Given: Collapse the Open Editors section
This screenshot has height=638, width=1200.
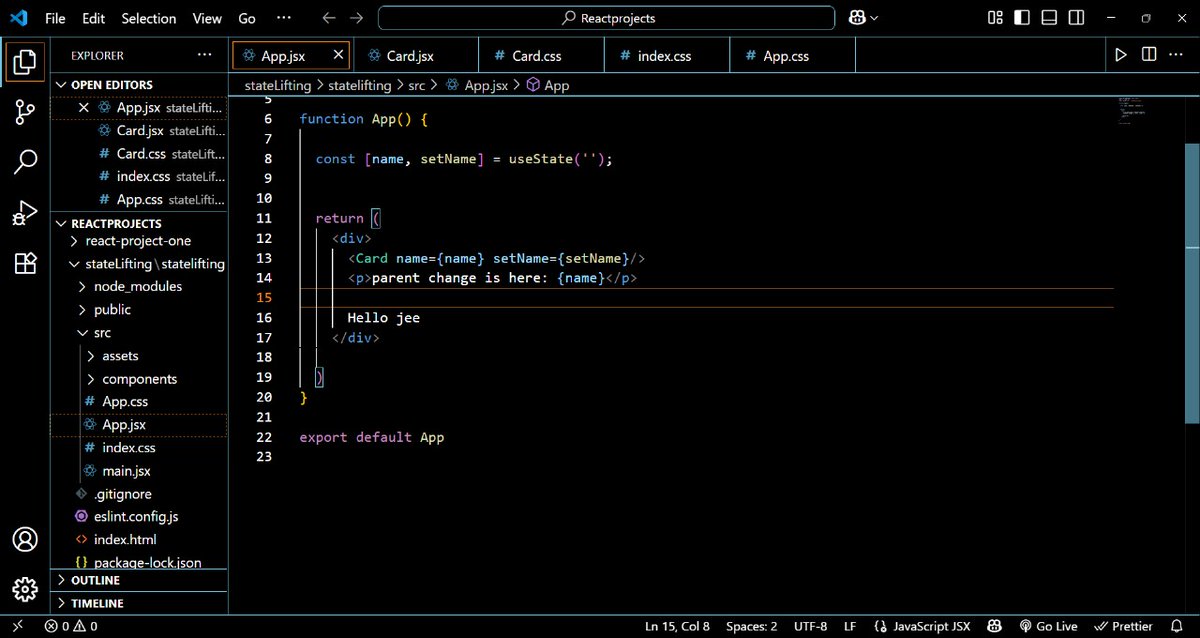Looking at the screenshot, I should click(139, 85).
